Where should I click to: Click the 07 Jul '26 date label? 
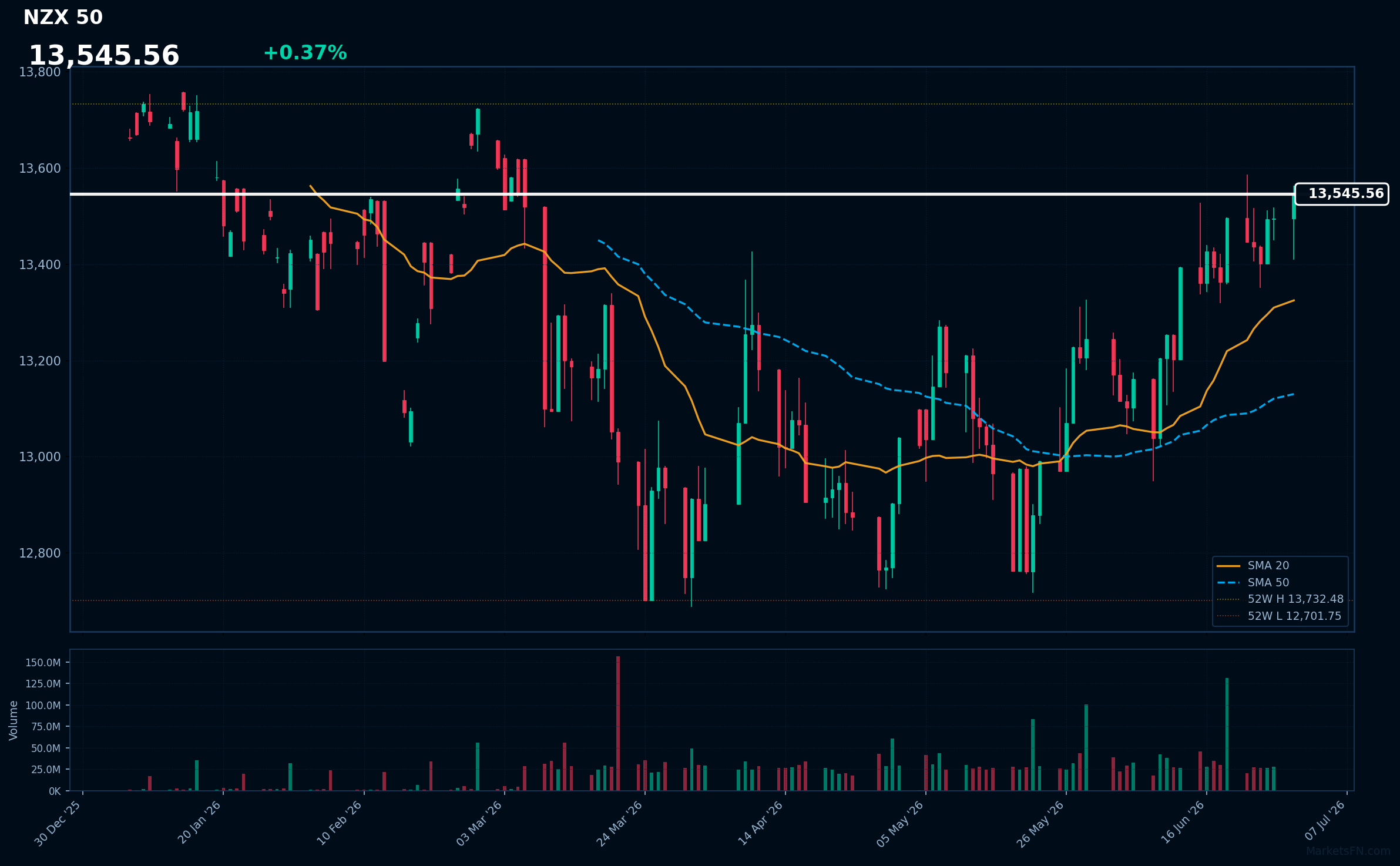pos(1324,821)
